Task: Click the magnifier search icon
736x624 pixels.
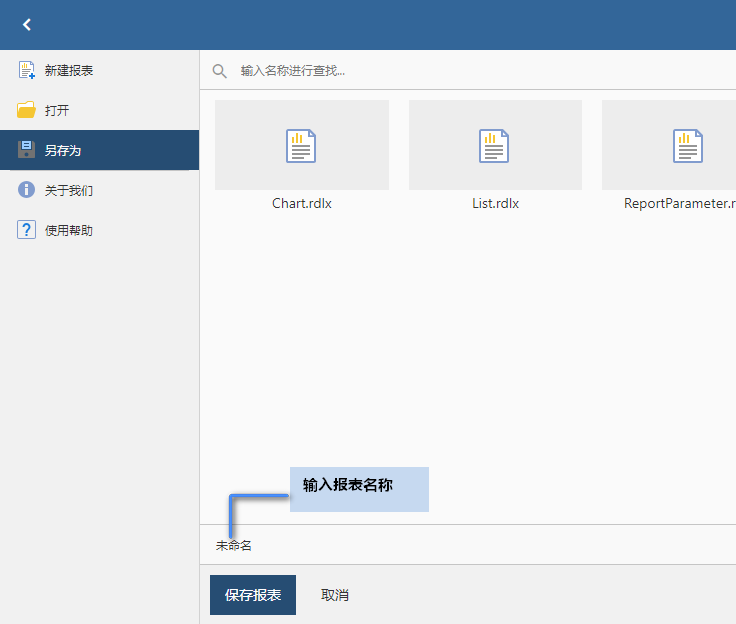Action: [x=219, y=71]
